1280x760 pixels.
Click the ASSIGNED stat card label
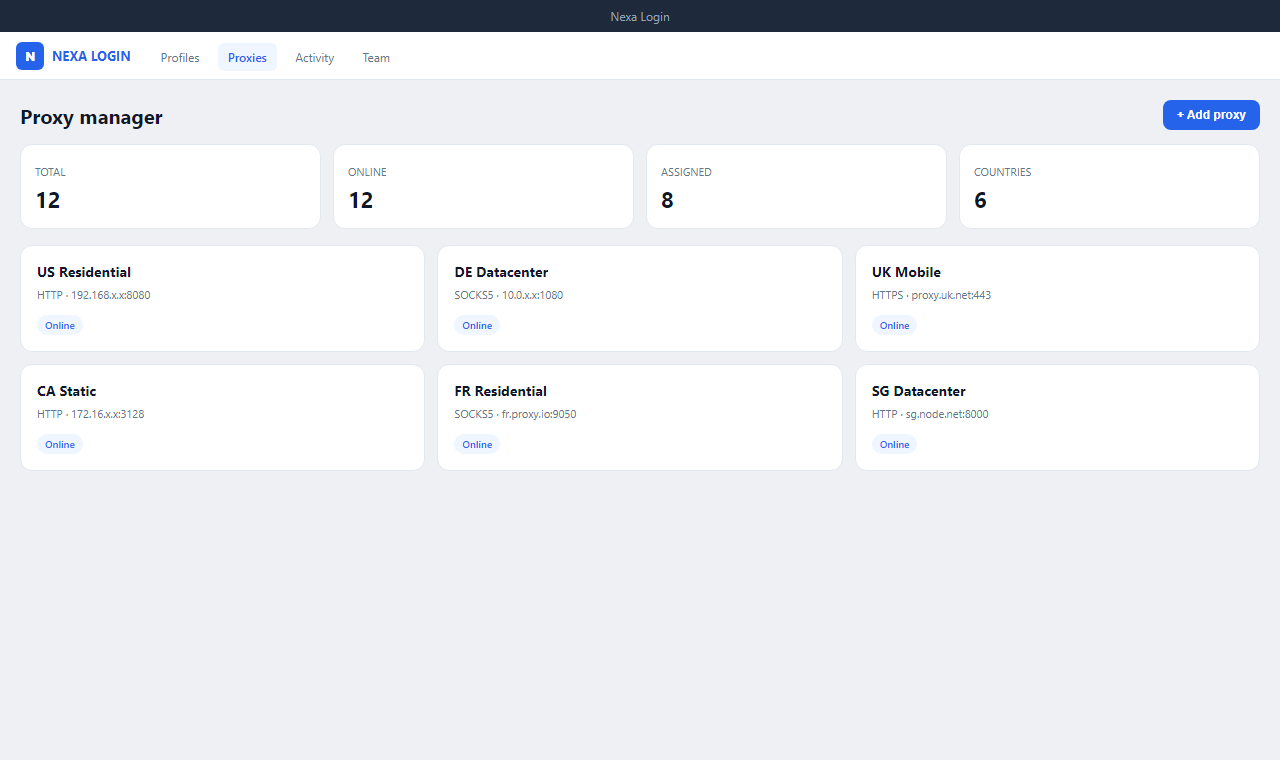pos(686,172)
